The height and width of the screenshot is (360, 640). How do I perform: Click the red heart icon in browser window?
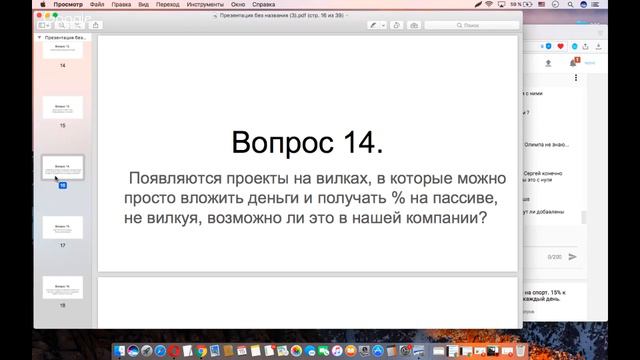pyautogui.click(x=560, y=46)
